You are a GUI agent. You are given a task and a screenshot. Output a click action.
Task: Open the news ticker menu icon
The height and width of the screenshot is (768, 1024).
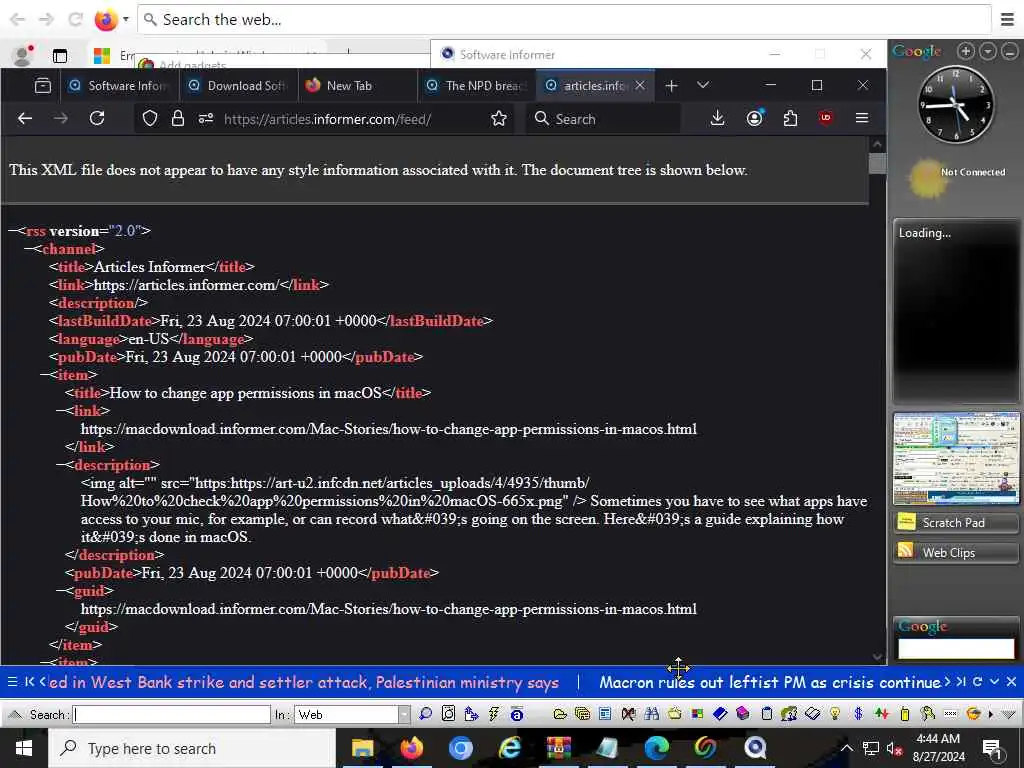[12, 682]
